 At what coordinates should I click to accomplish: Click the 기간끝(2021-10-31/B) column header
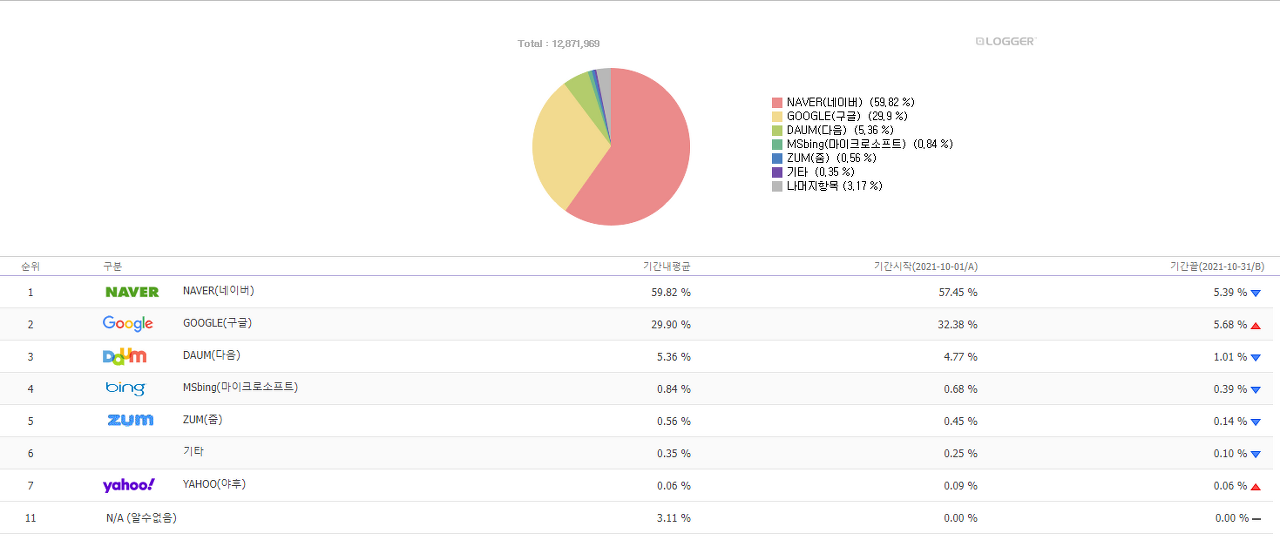point(1217,266)
